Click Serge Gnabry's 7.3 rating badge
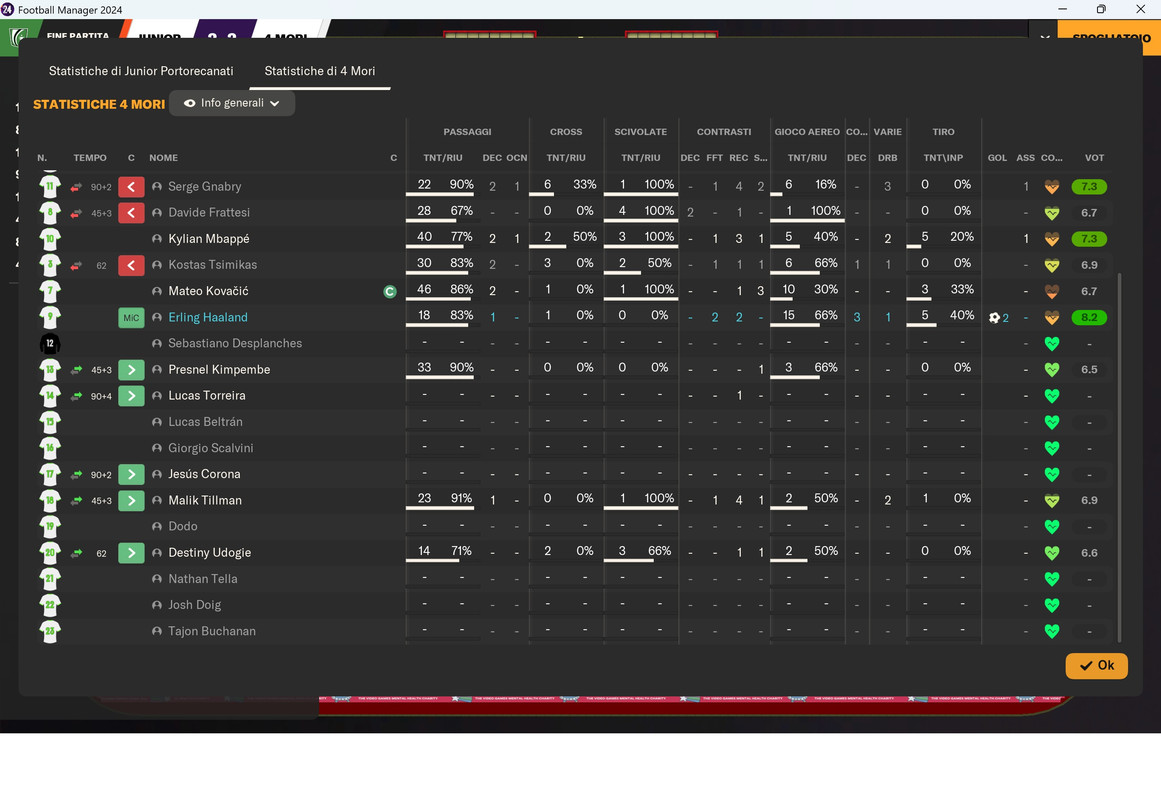 point(1088,187)
